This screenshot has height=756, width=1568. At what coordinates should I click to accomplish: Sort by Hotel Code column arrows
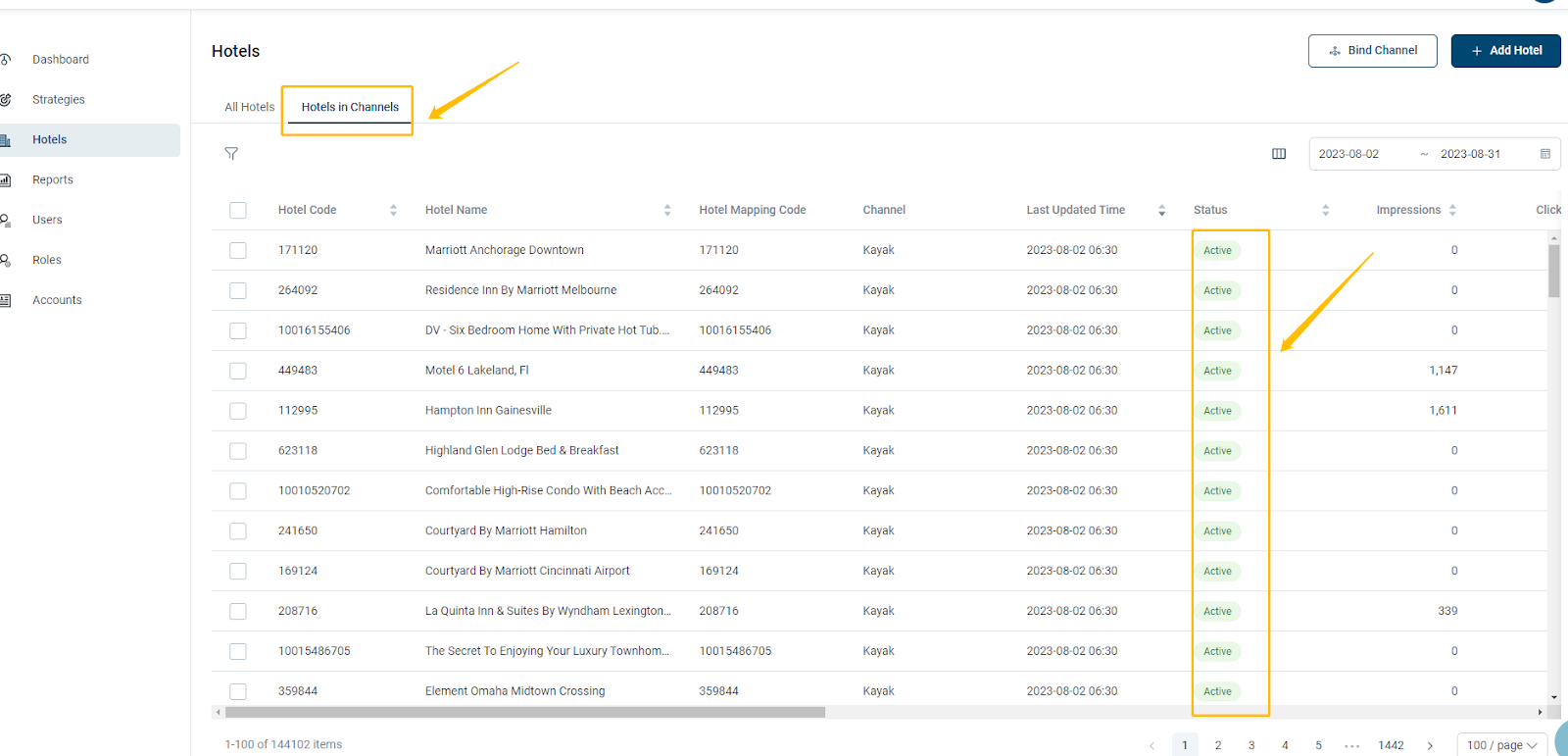pos(393,210)
